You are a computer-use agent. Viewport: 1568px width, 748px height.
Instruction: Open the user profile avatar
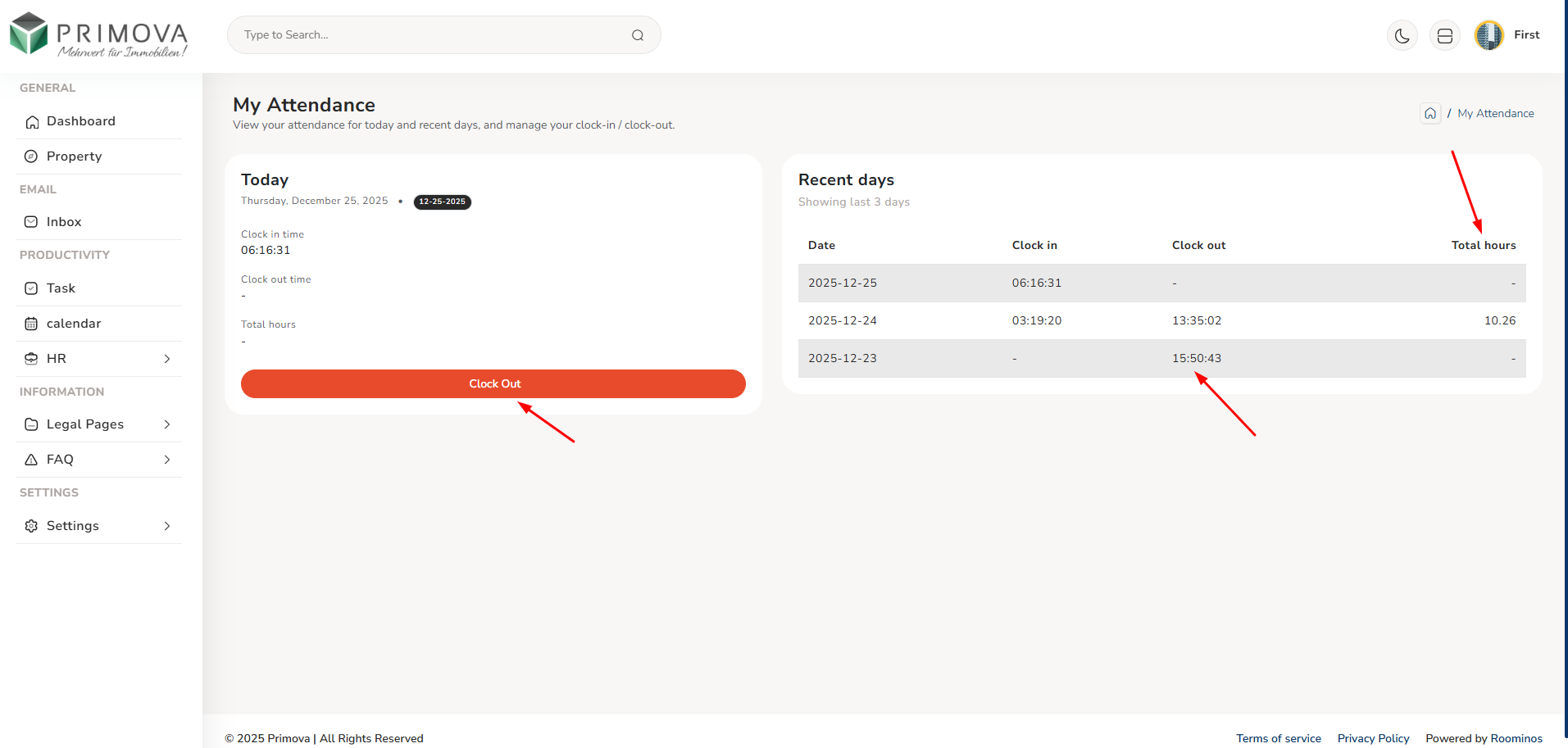pyautogui.click(x=1488, y=35)
